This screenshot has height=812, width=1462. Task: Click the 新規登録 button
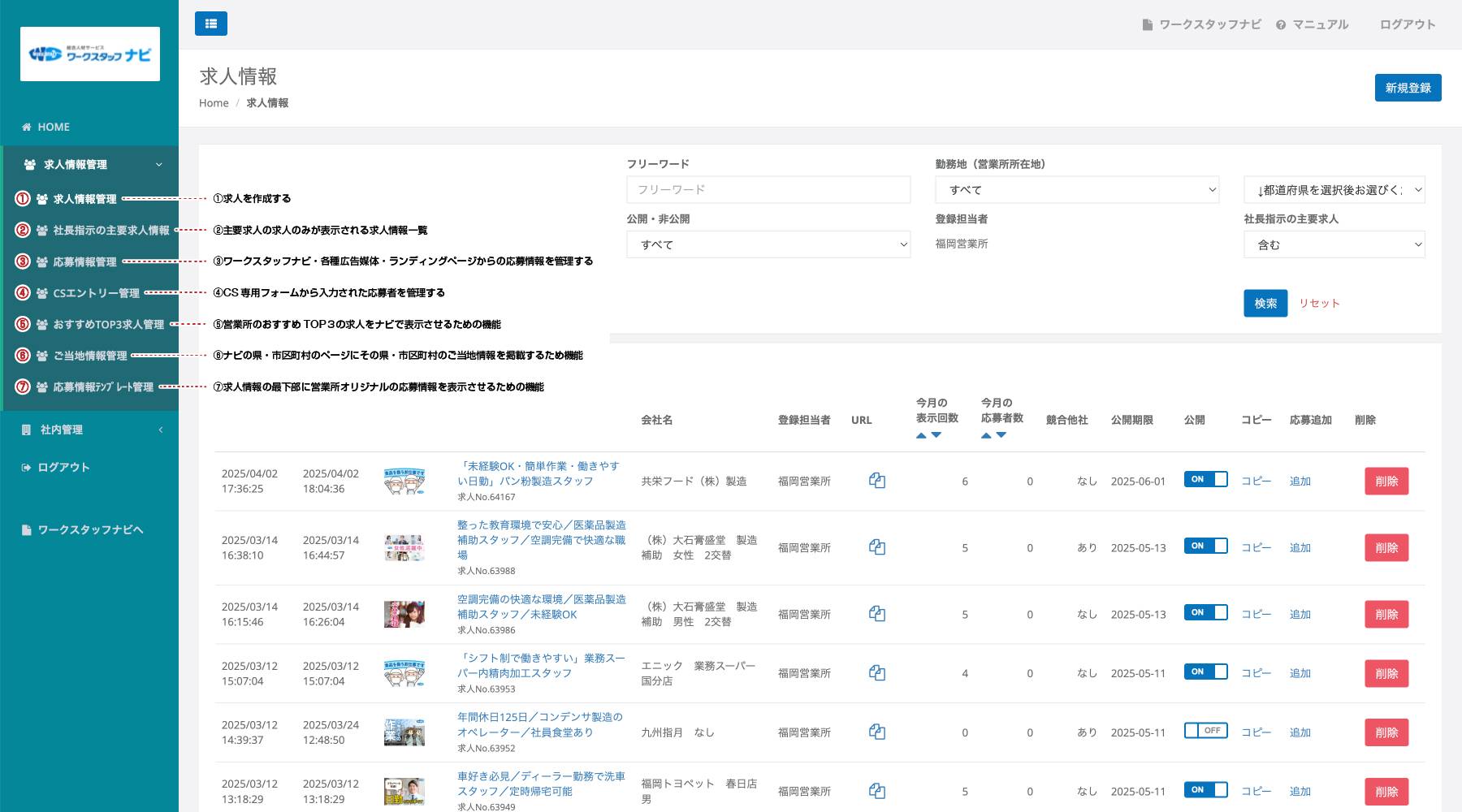1408,88
